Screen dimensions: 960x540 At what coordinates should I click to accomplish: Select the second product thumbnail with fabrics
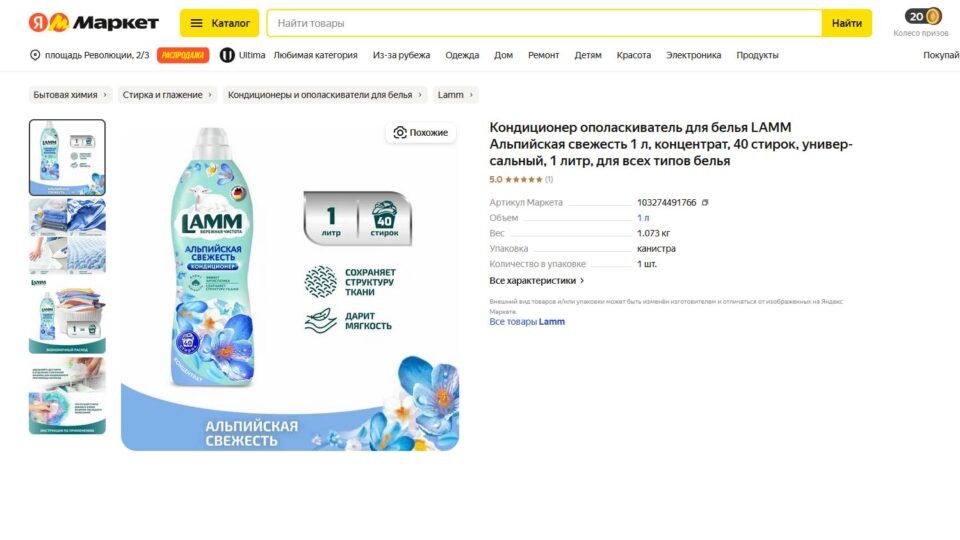pos(67,236)
